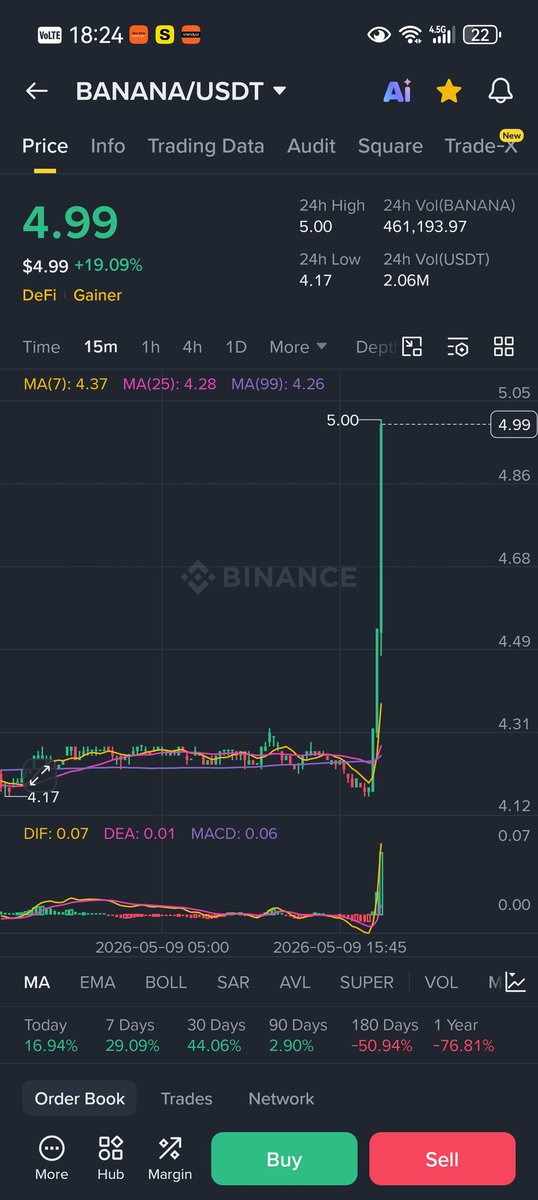
Task: Select the BOLL indicator
Action: pos(166,982)
